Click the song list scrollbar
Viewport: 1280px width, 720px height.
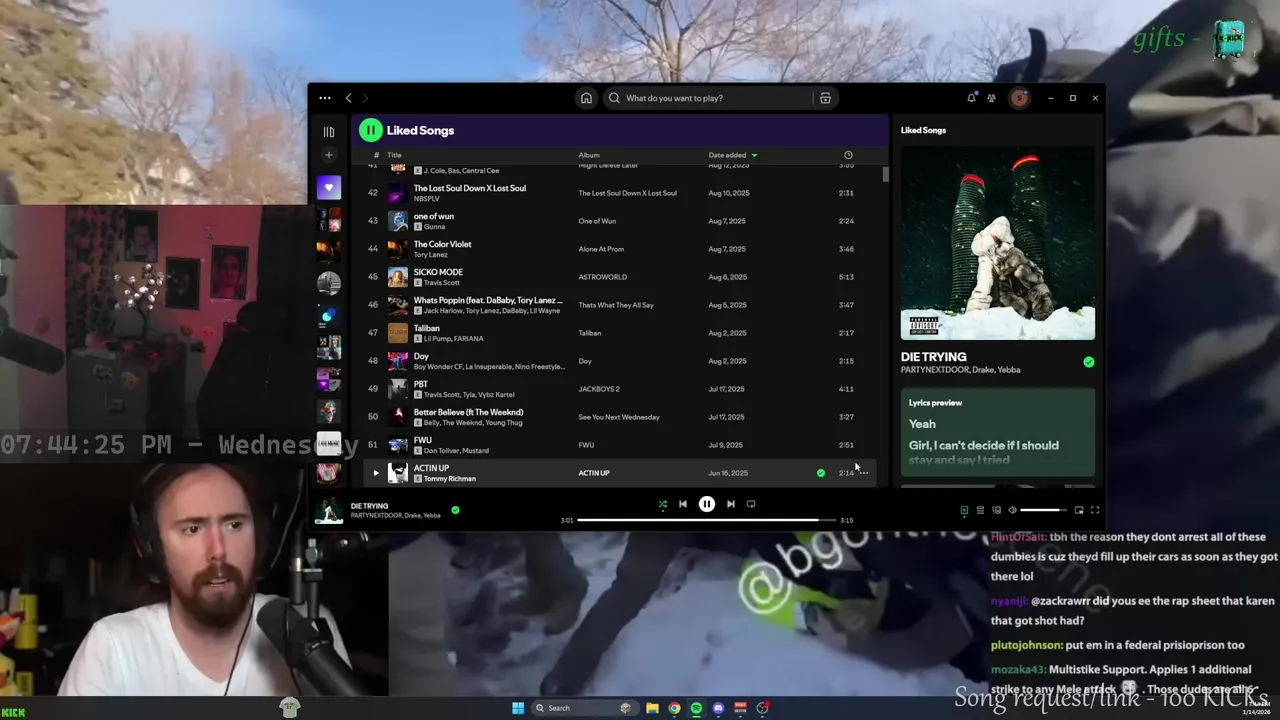coord(885,174)
